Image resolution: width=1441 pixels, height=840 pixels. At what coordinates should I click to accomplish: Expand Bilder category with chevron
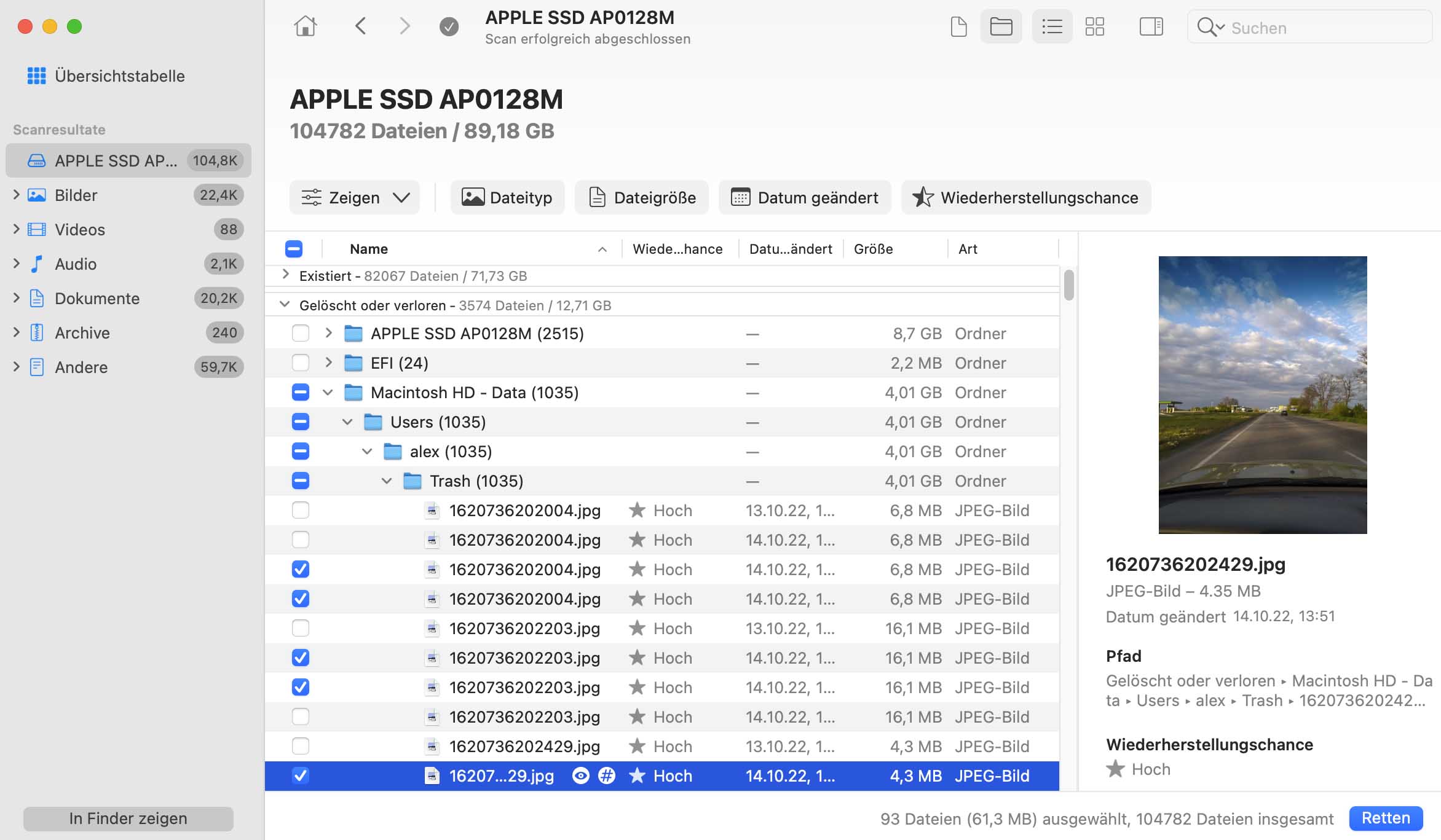[x=17, y=195]
